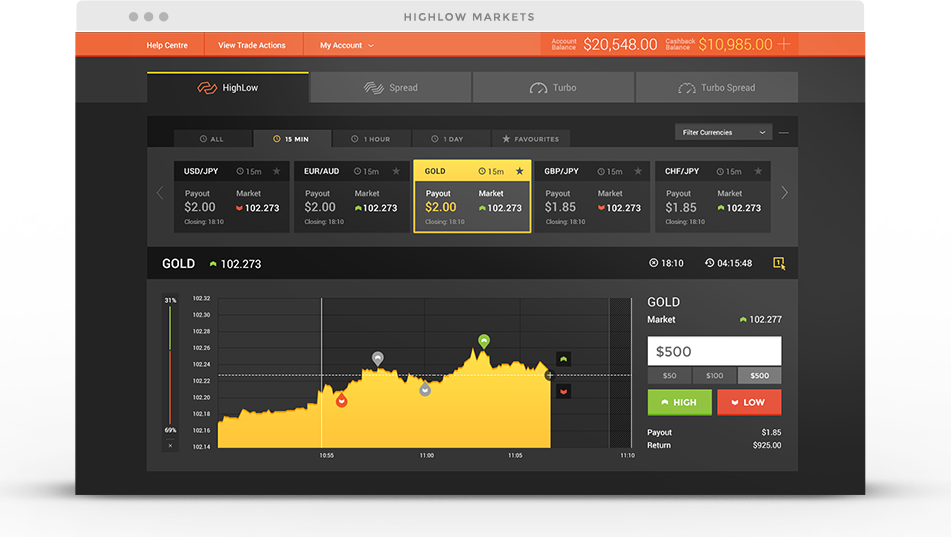The width and height of the screenshot is (951, 537).
Task: Click the chart's small green high arrow
Action: click(563, 359)
